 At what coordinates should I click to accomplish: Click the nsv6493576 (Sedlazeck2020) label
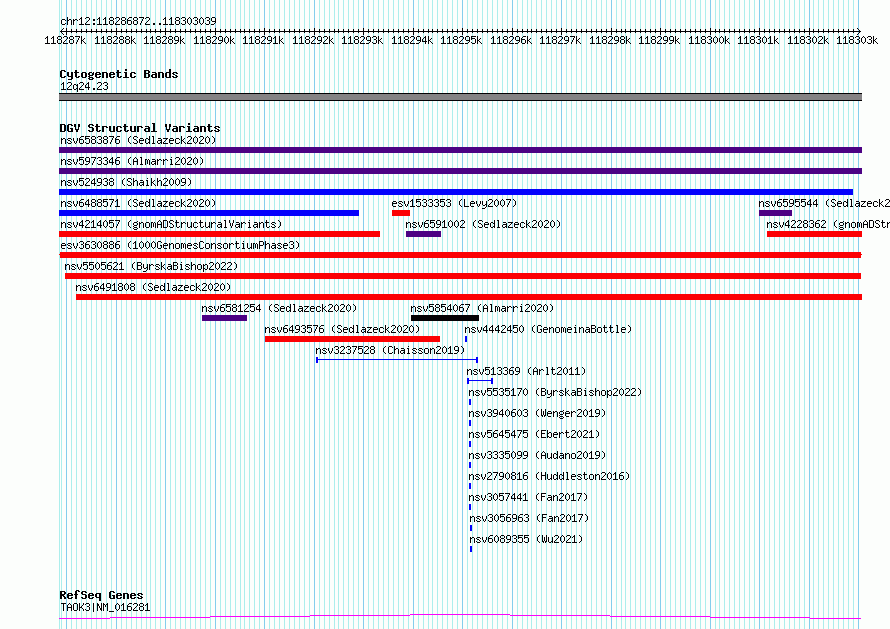click(342, 329)
